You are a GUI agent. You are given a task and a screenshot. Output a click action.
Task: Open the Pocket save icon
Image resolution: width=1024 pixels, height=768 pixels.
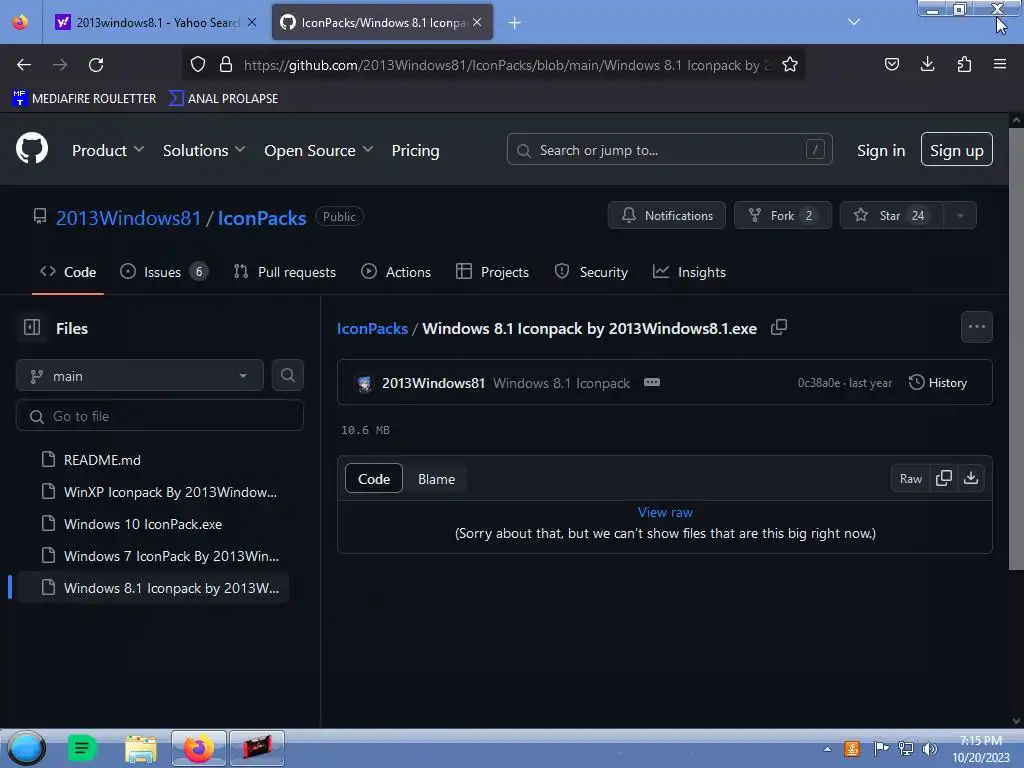click(891, 64)
